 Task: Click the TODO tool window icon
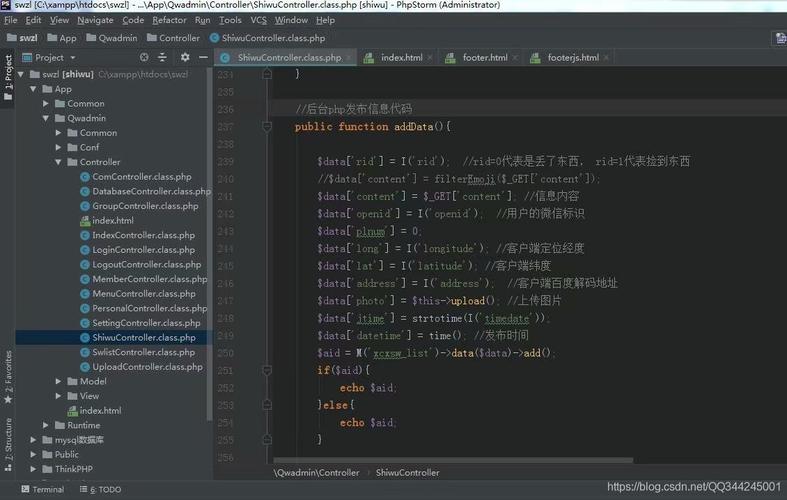[x=83, y=489]
